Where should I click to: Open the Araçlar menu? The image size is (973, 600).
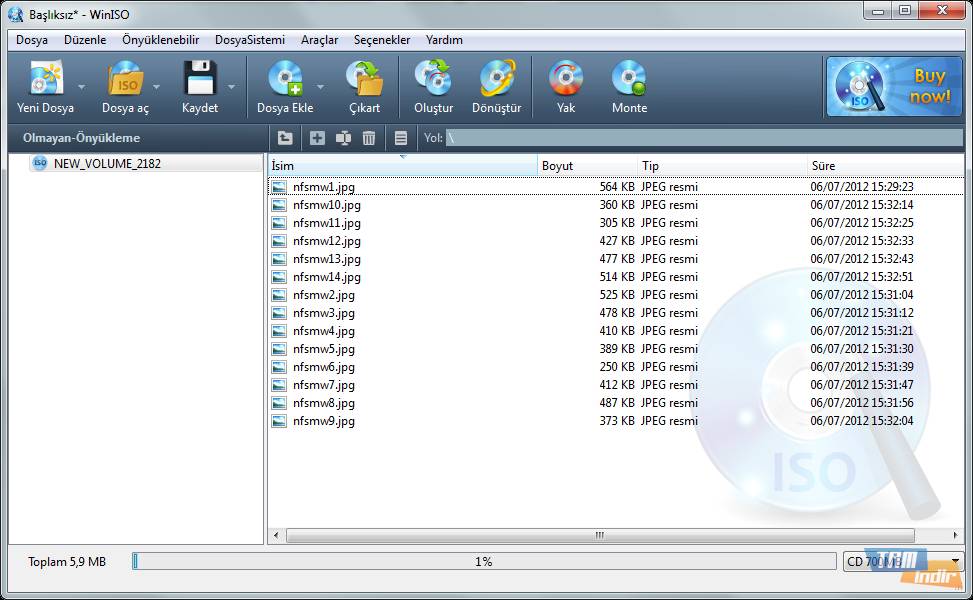click(x=319, y=40)
